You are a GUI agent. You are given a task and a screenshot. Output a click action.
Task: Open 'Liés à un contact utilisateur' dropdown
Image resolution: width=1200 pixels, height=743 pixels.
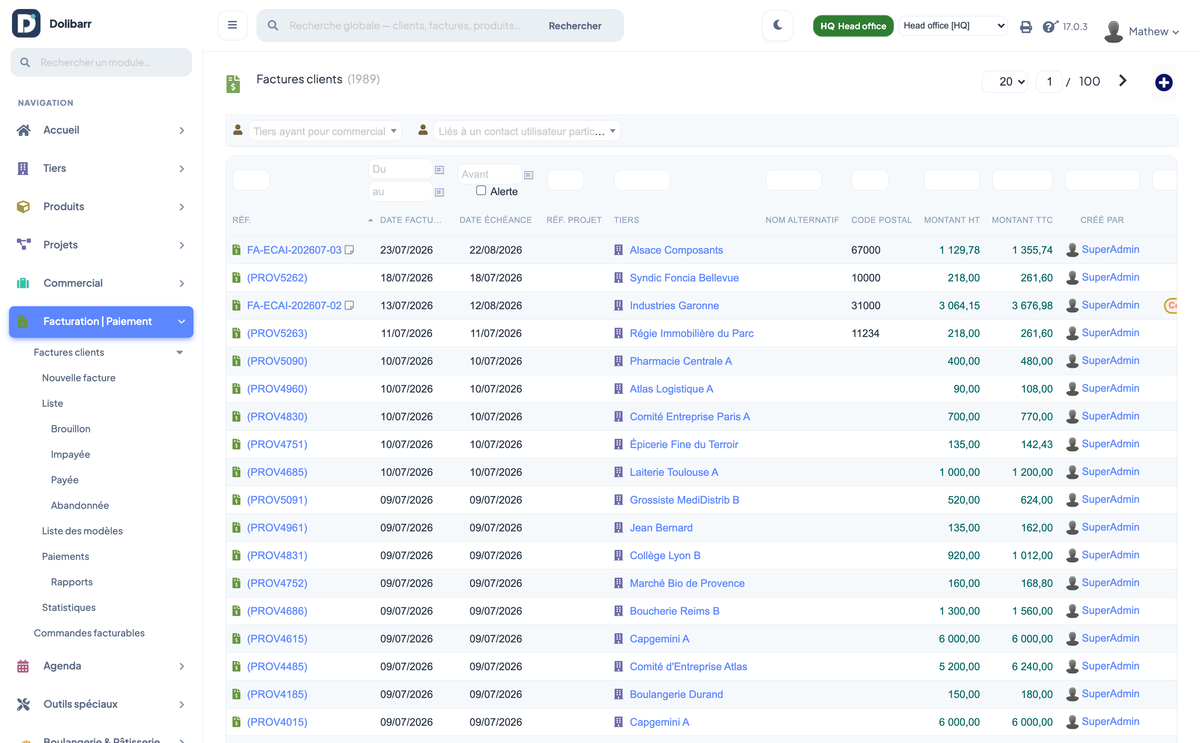coord(527,131)
